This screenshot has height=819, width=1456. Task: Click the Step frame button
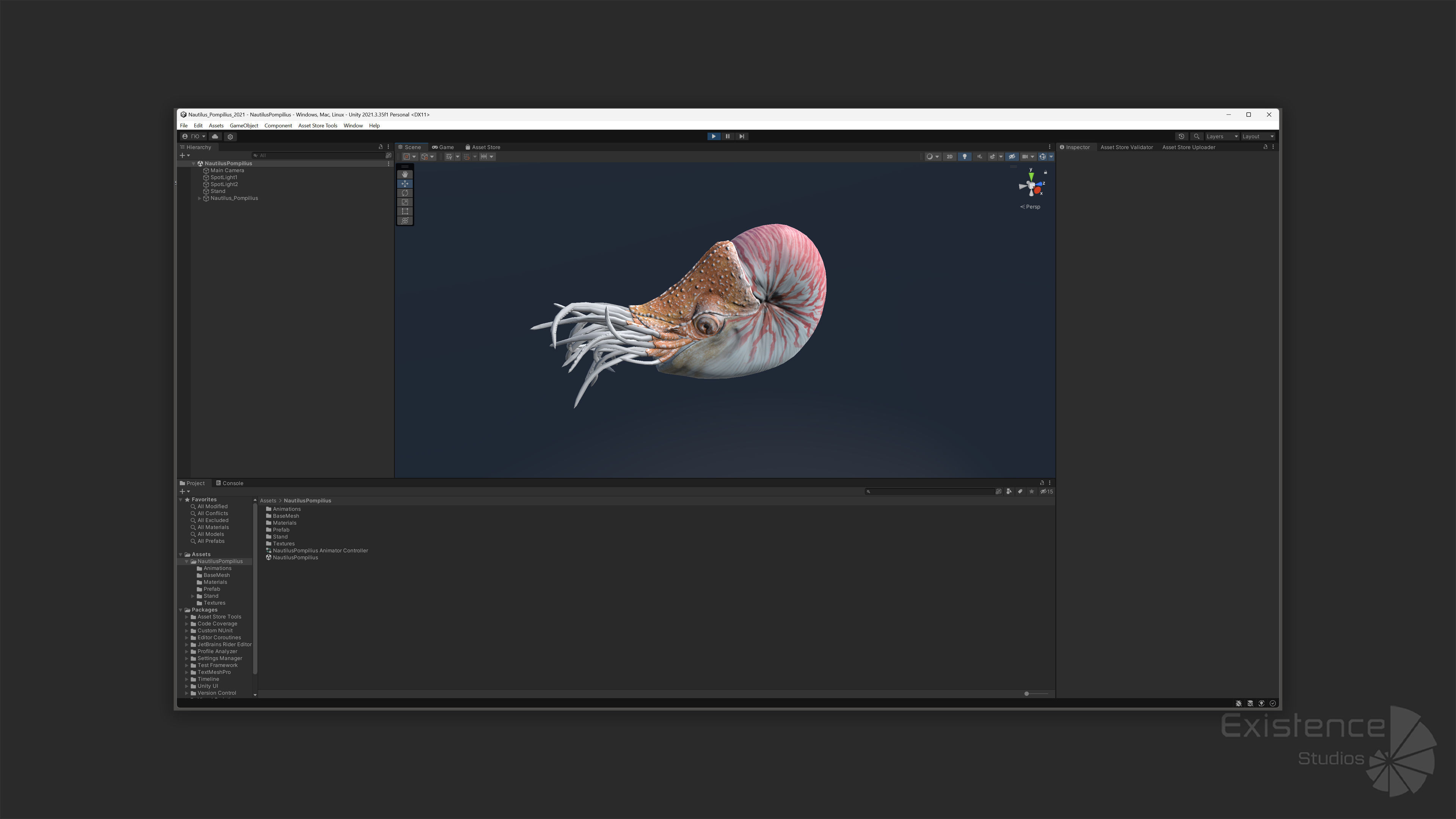(742, 136)
